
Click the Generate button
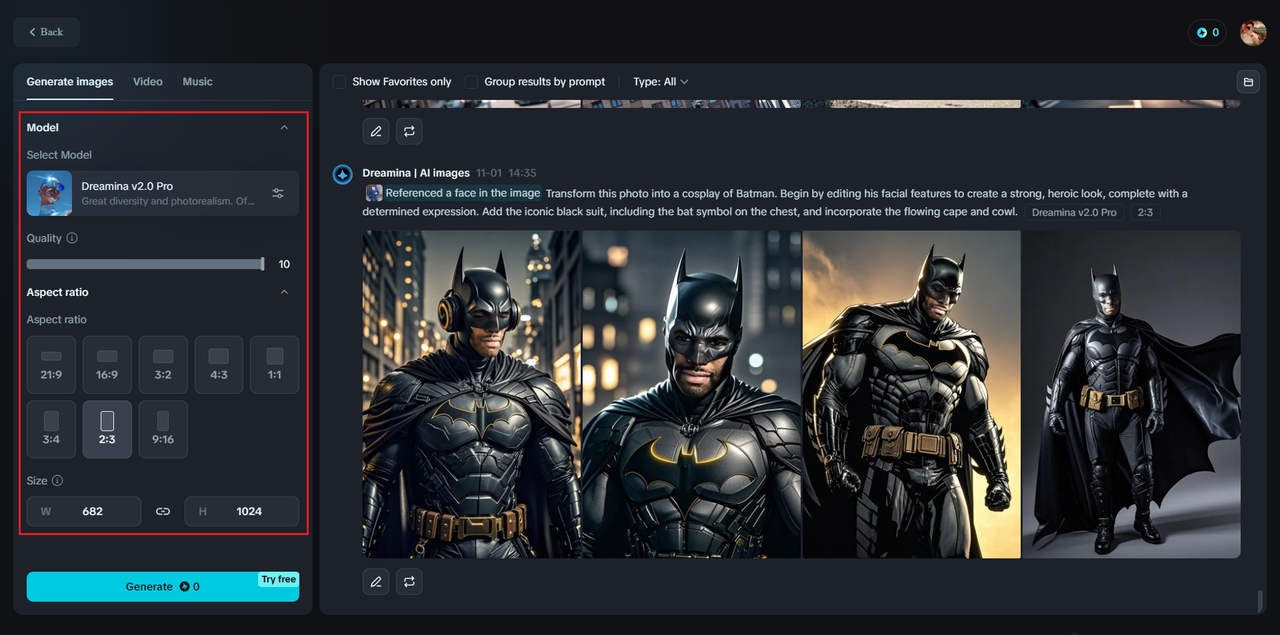click(x=163, y=587)
